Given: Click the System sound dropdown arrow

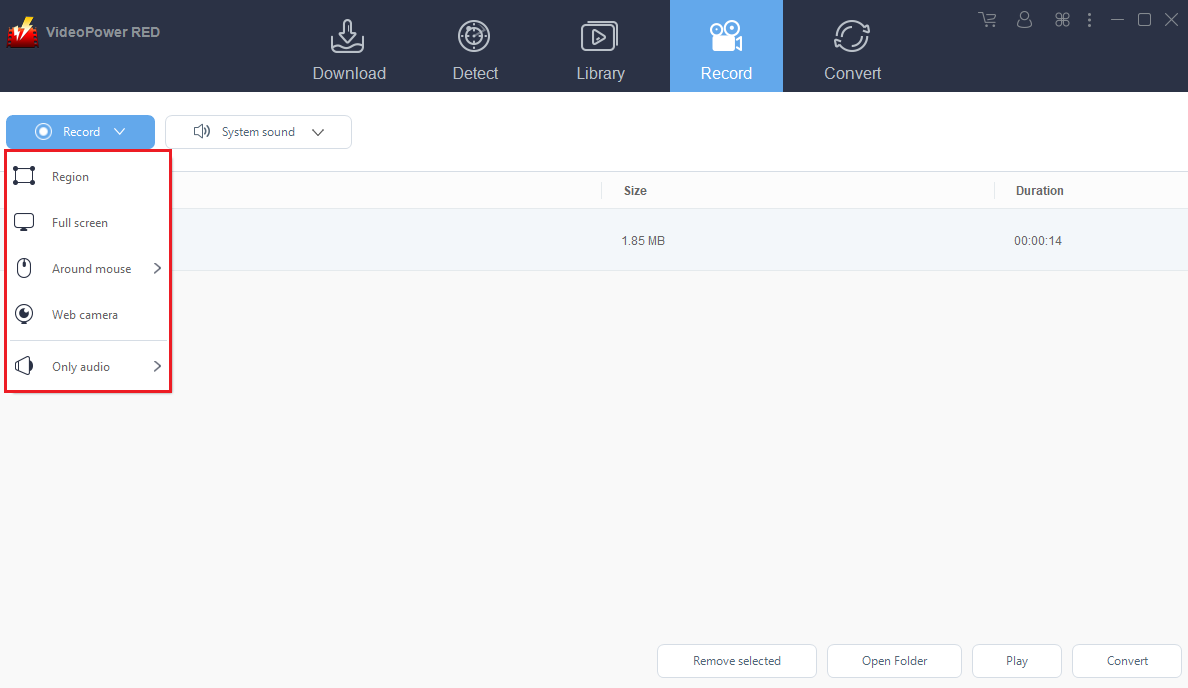Looking at the screenshot, I should pos(318,133).
